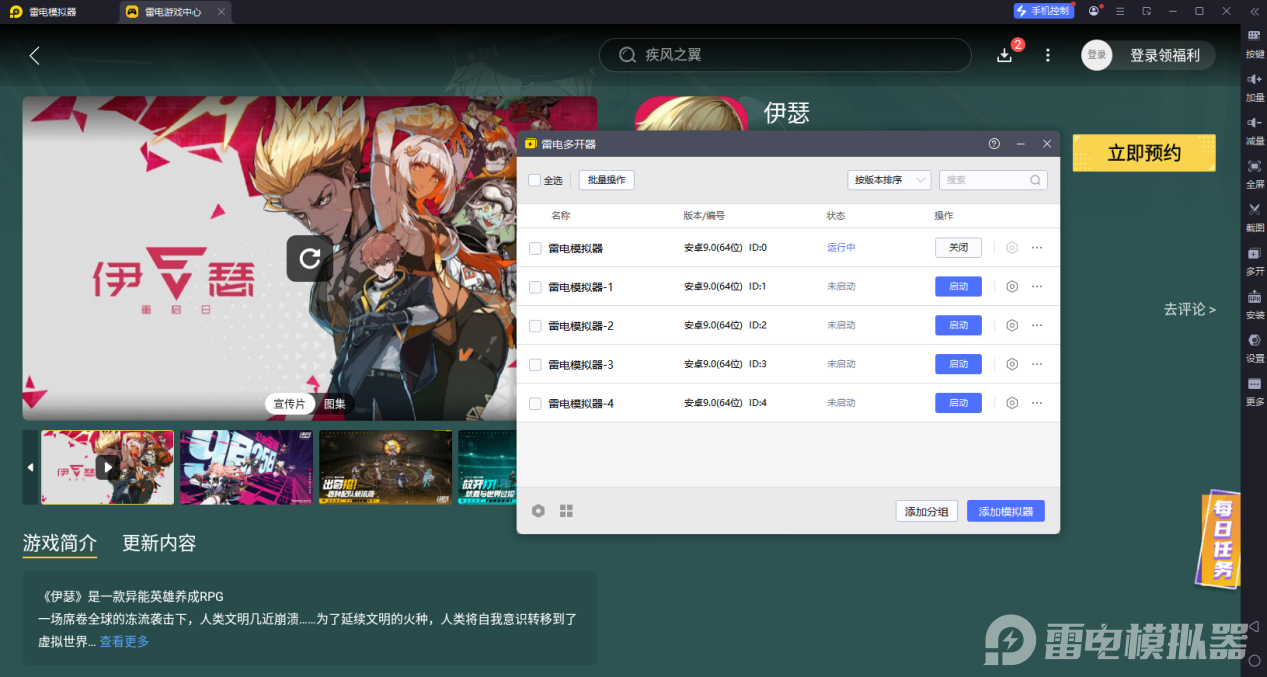The width and height of the screenshot is (1267, 677).
Task: Open multi-instance settings hexagon at bottom
Action: [538, 511]
